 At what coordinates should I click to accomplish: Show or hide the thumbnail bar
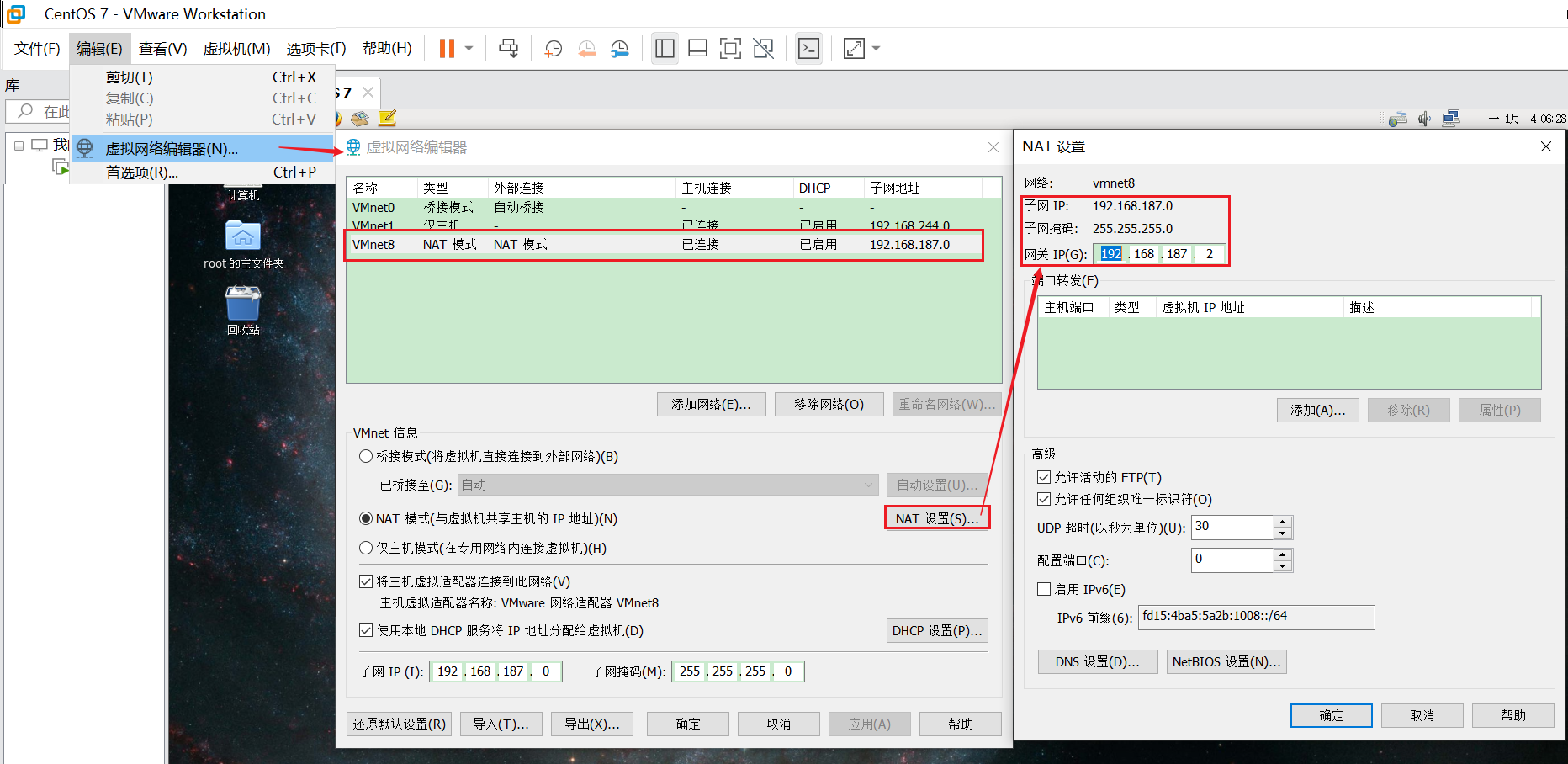pos(697,48)
